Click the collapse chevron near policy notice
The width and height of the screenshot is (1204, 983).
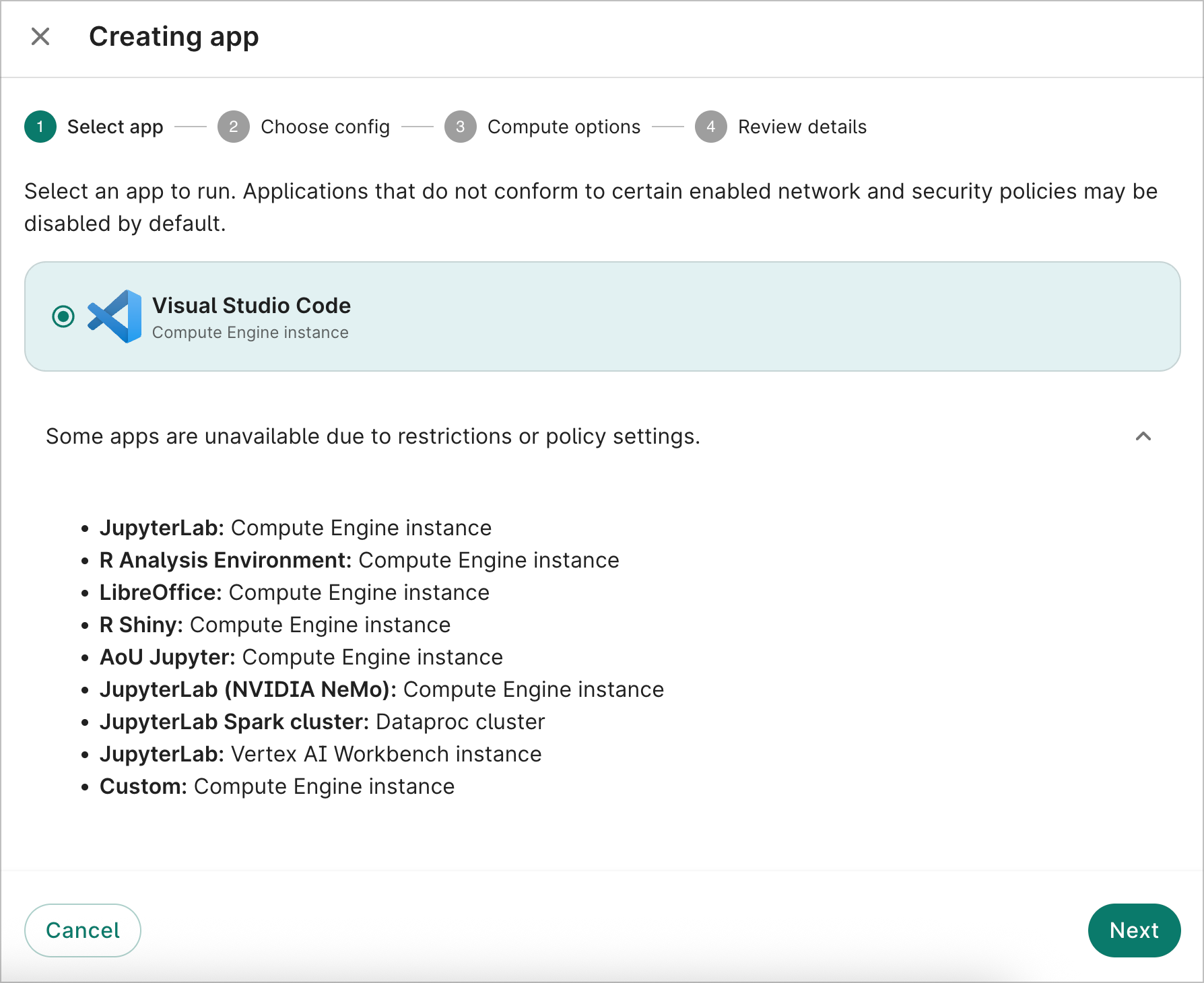click(1143, 438)
